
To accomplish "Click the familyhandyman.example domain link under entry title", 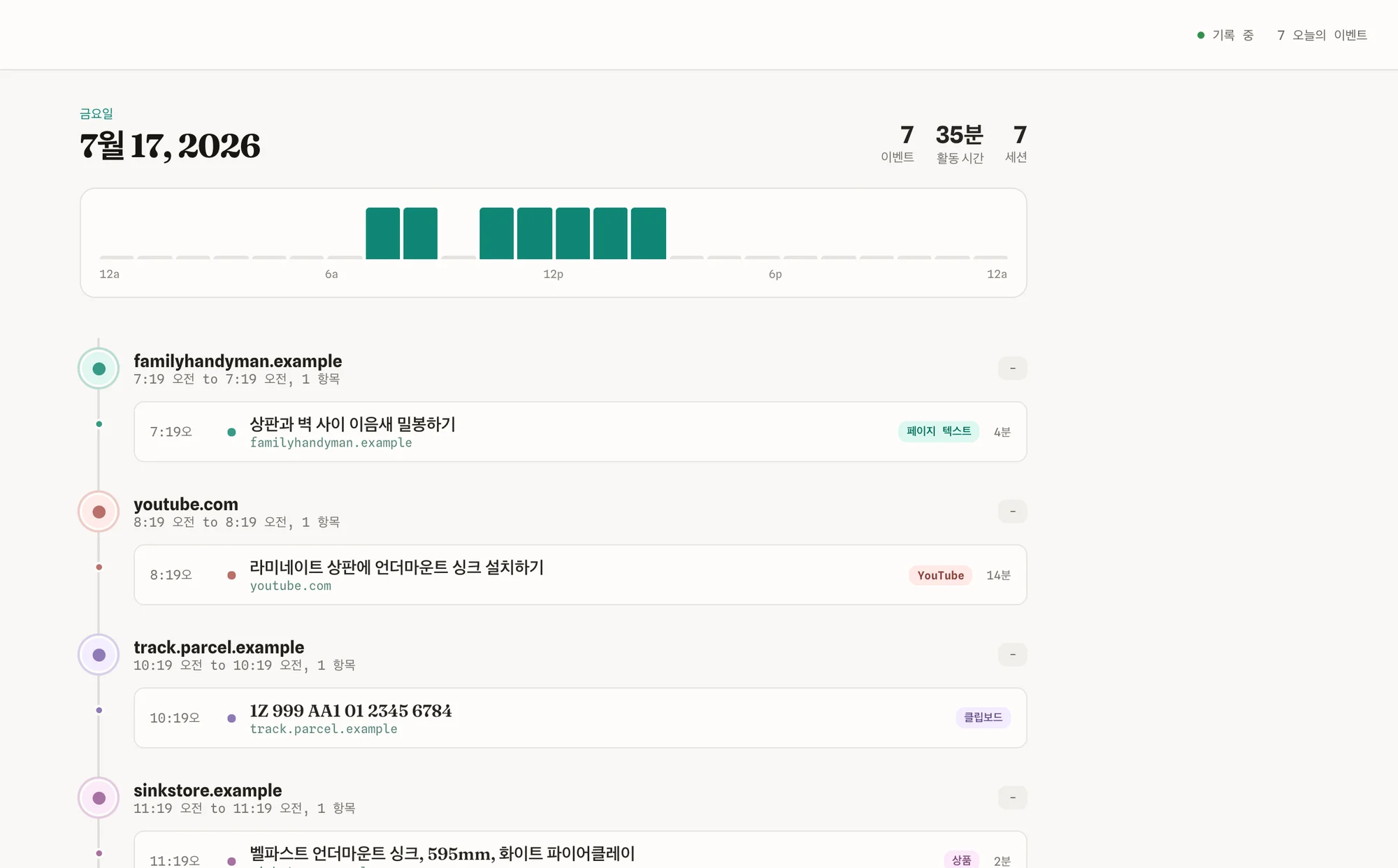I will pos(331,443).
